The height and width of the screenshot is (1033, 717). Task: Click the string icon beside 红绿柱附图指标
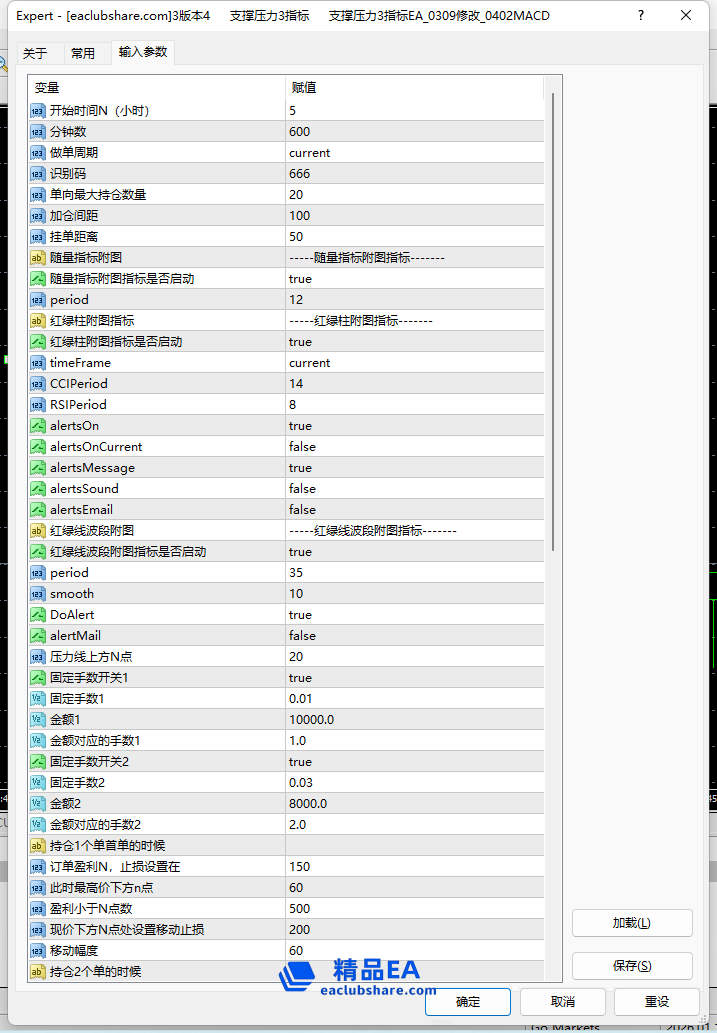pos(38,321)
